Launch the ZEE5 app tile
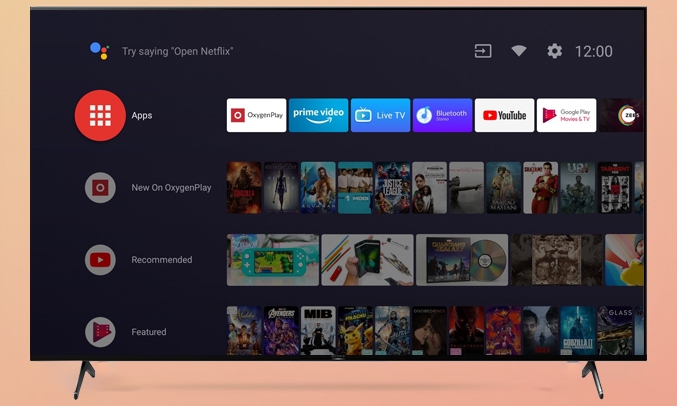The width and height of the screenshot is (677, 406). coord(621,115)
